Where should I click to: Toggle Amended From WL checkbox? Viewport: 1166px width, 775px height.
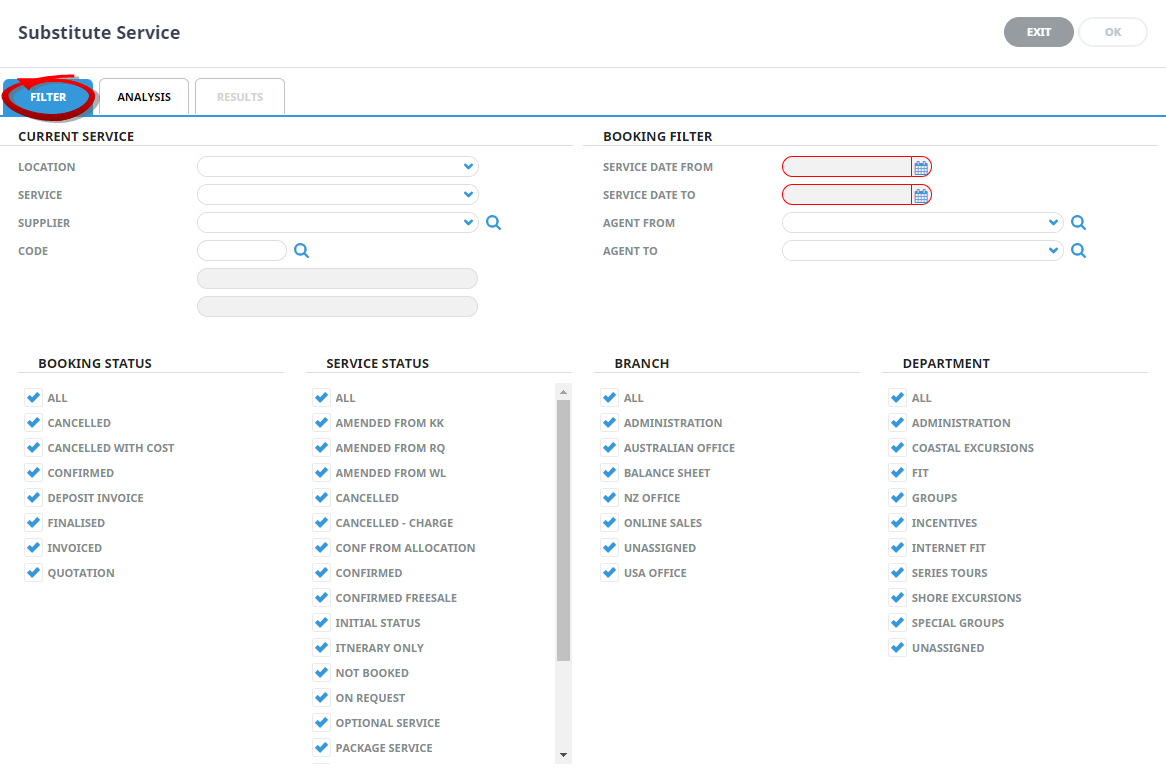[x=321, y=472]
